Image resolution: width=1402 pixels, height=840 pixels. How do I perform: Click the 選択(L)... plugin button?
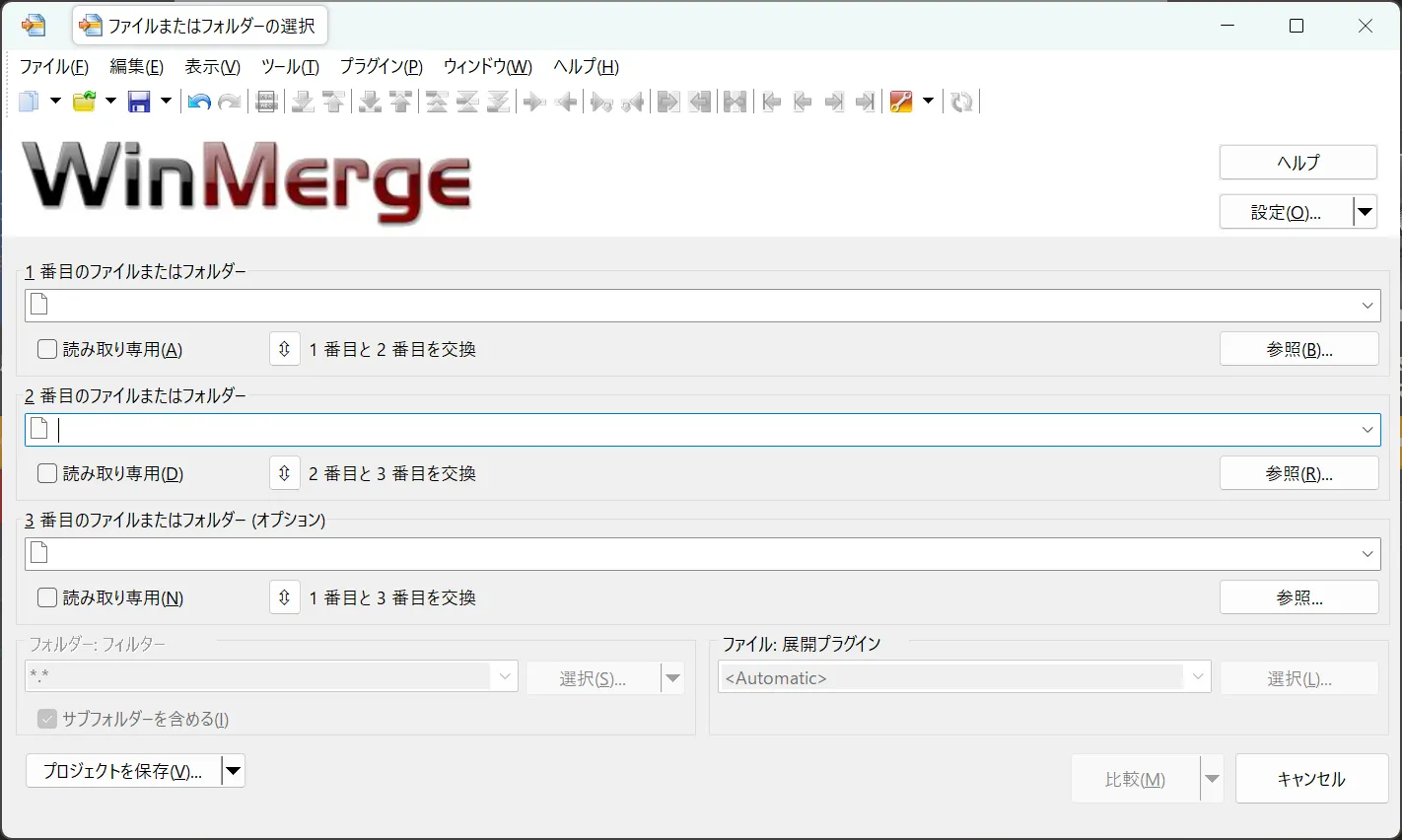click(1298, 678)
